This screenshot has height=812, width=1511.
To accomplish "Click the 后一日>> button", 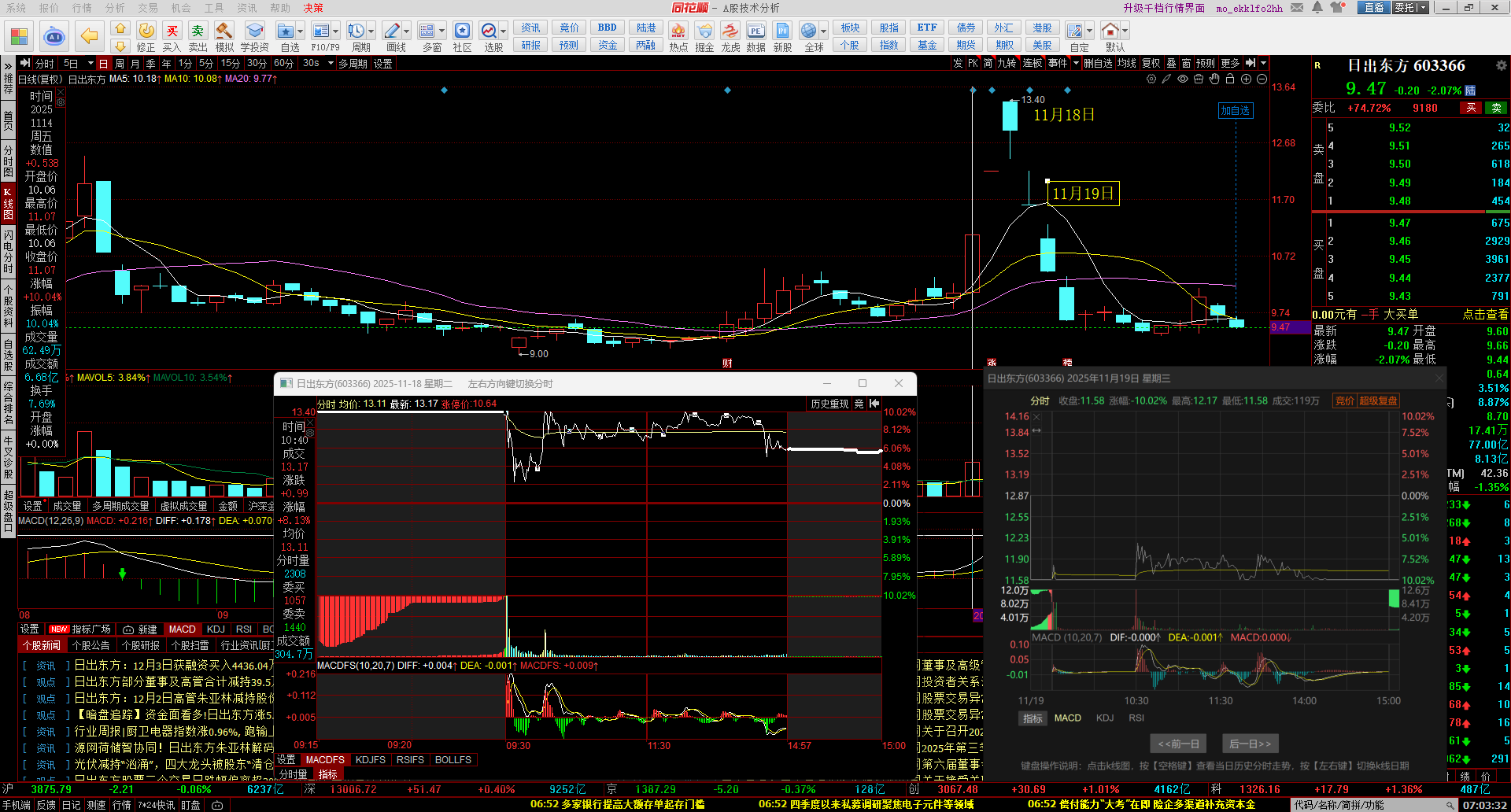I will click(1250, 744).
